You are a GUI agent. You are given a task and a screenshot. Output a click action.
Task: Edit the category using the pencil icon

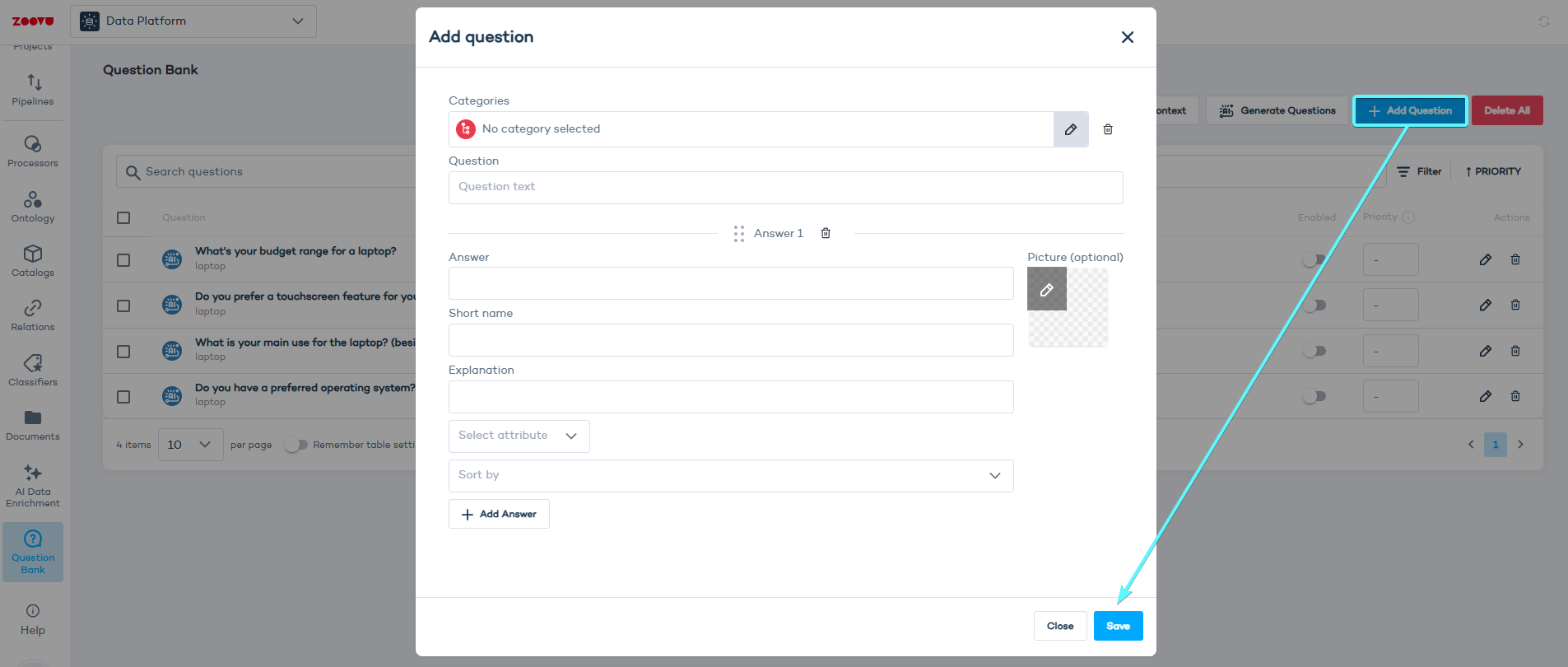[1071, 129]
